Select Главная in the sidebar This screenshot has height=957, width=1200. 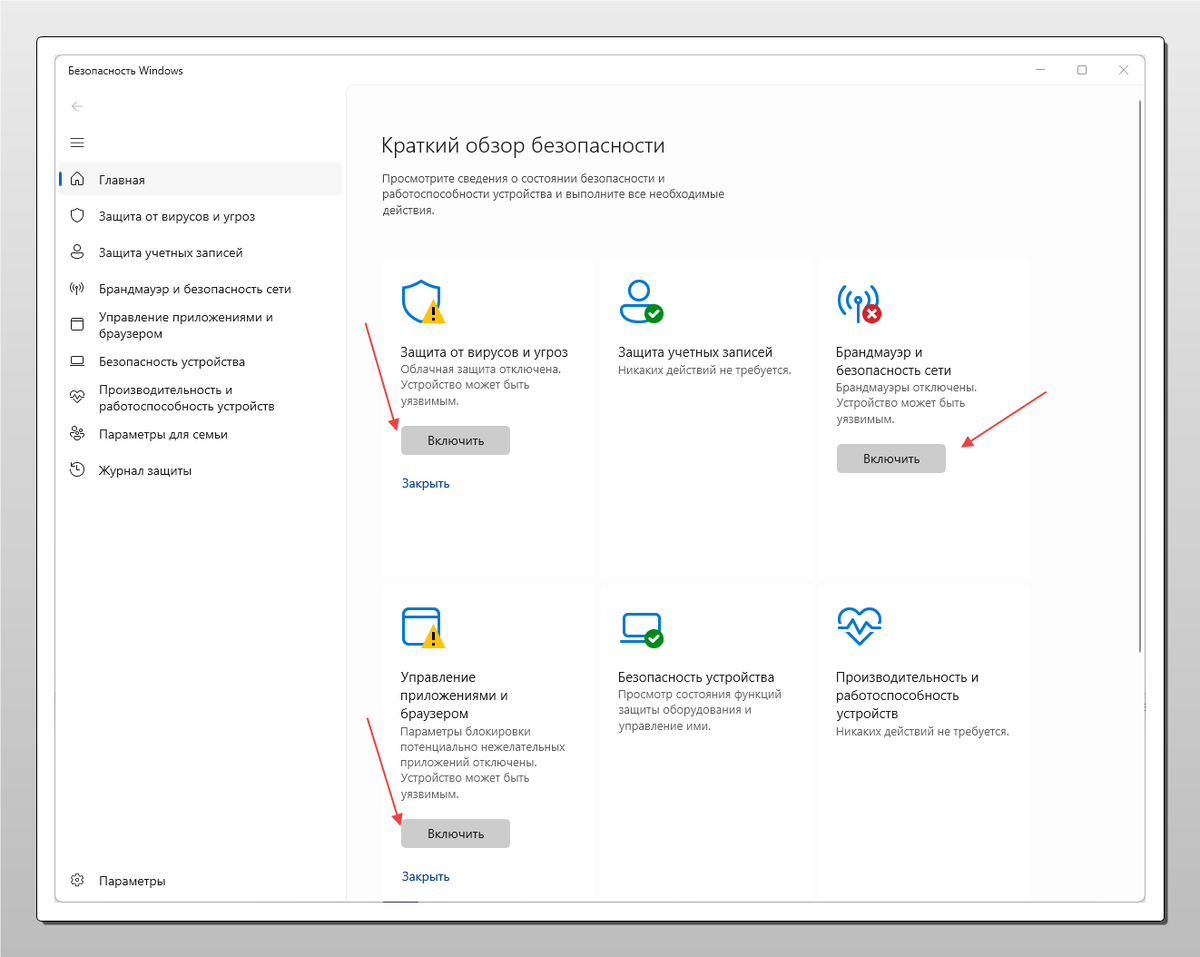[x=201, y=180]
